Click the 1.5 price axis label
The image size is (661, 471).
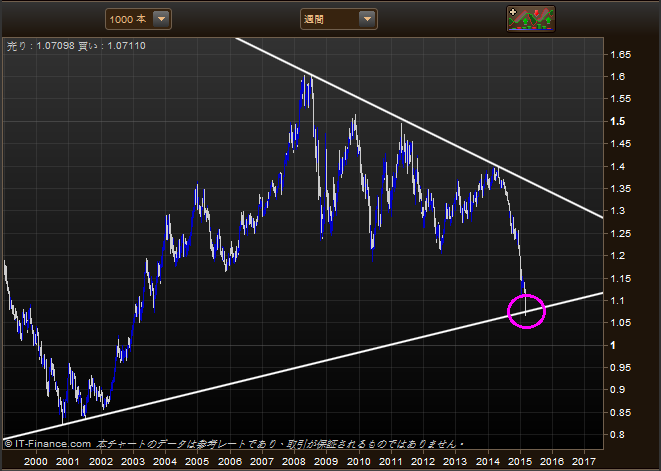pos(618,121)
